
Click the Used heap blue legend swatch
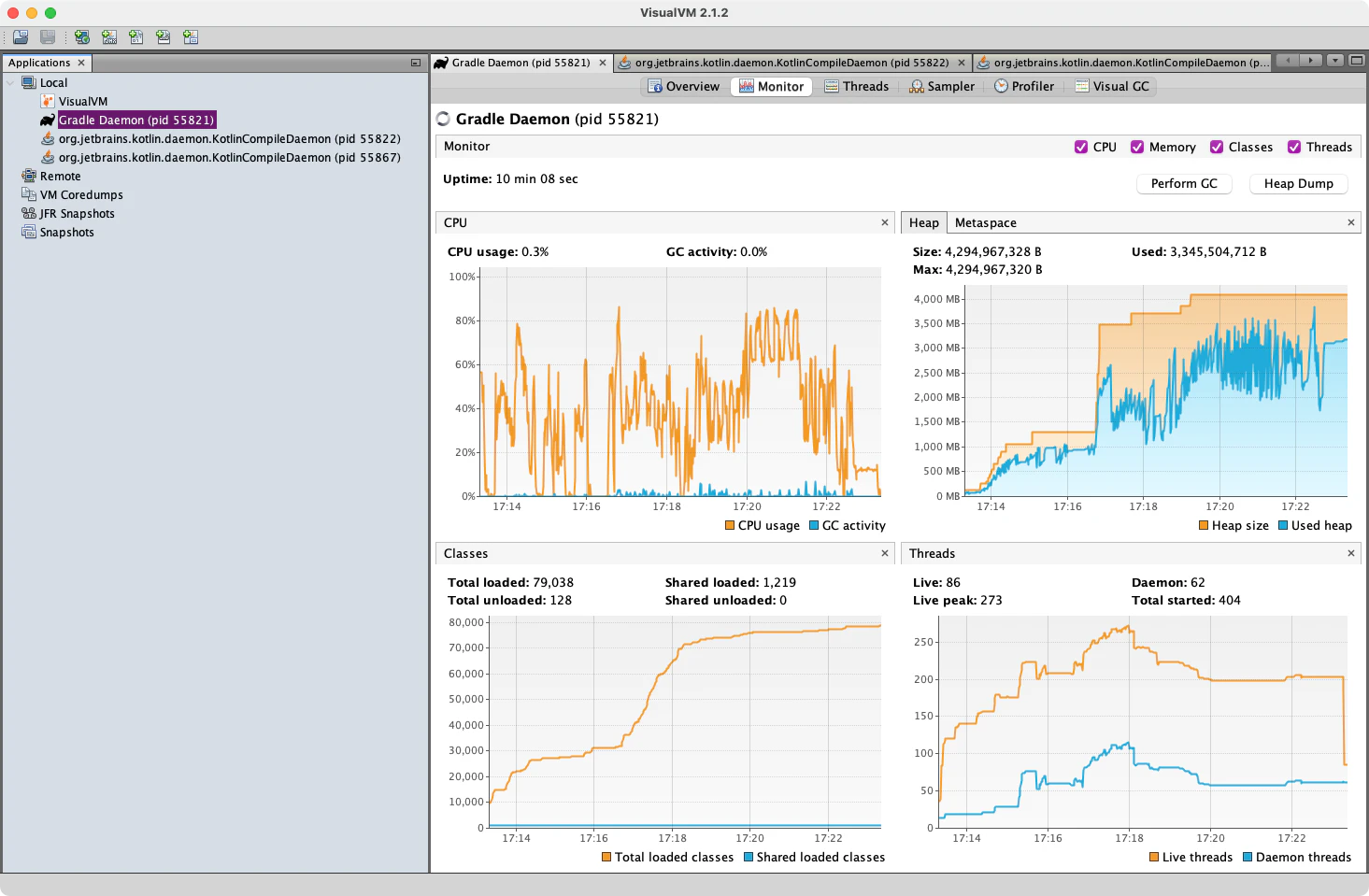tap(1283, 525)
